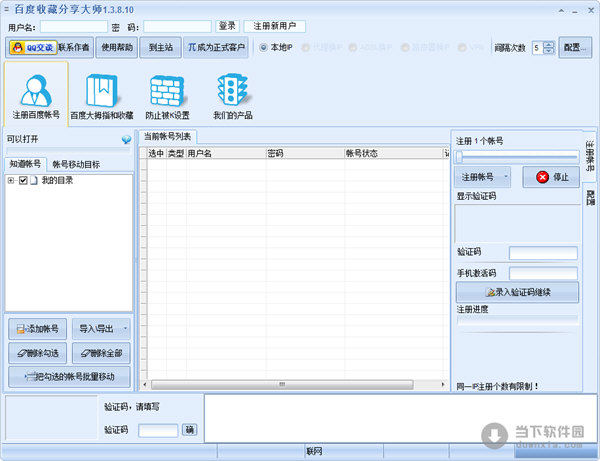Focus the right panel 验证码 field
The image size is (600, 461).
coord(543,253)
